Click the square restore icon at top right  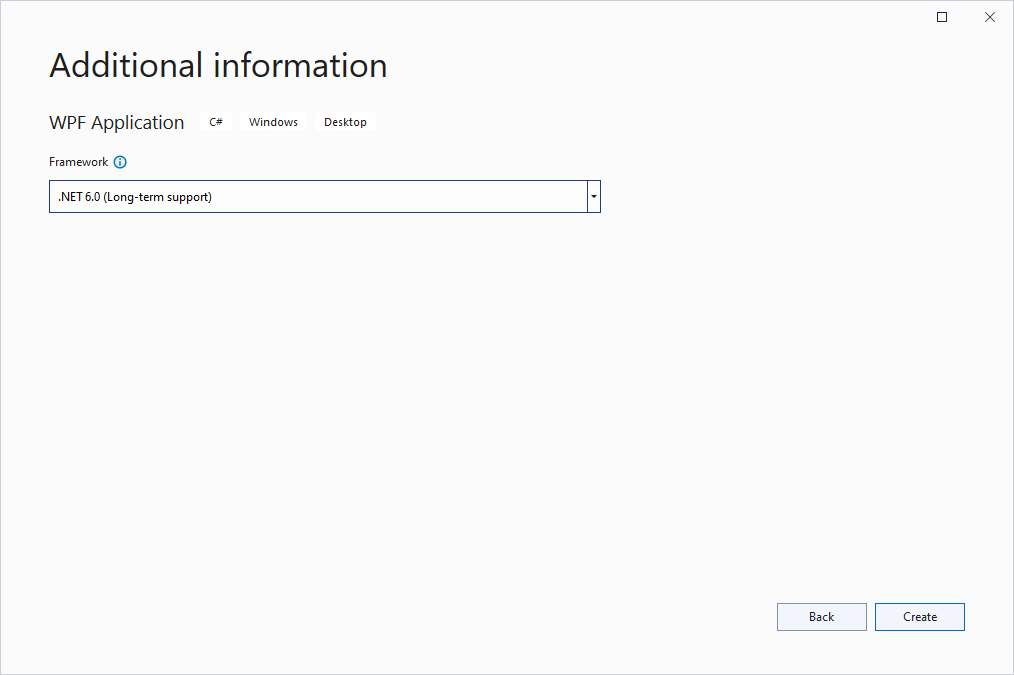941,17
